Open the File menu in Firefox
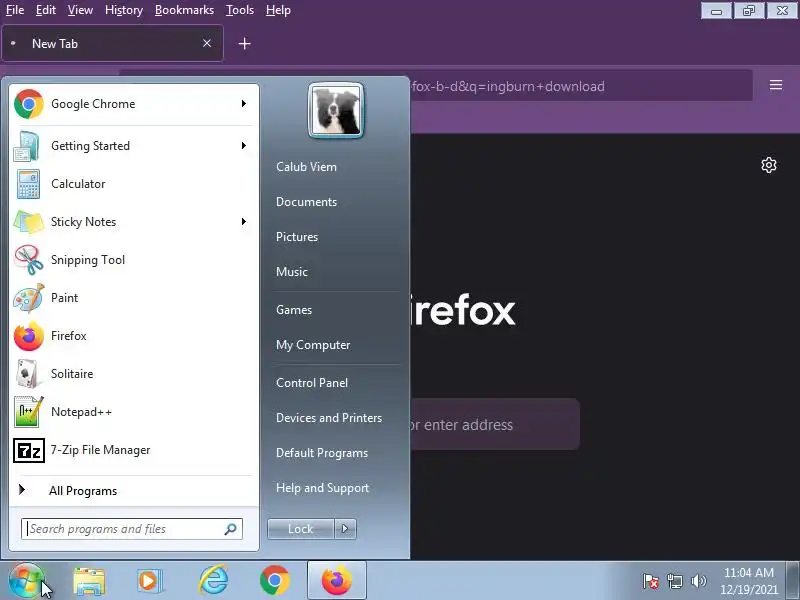The image size is (800, 600). 15,10
